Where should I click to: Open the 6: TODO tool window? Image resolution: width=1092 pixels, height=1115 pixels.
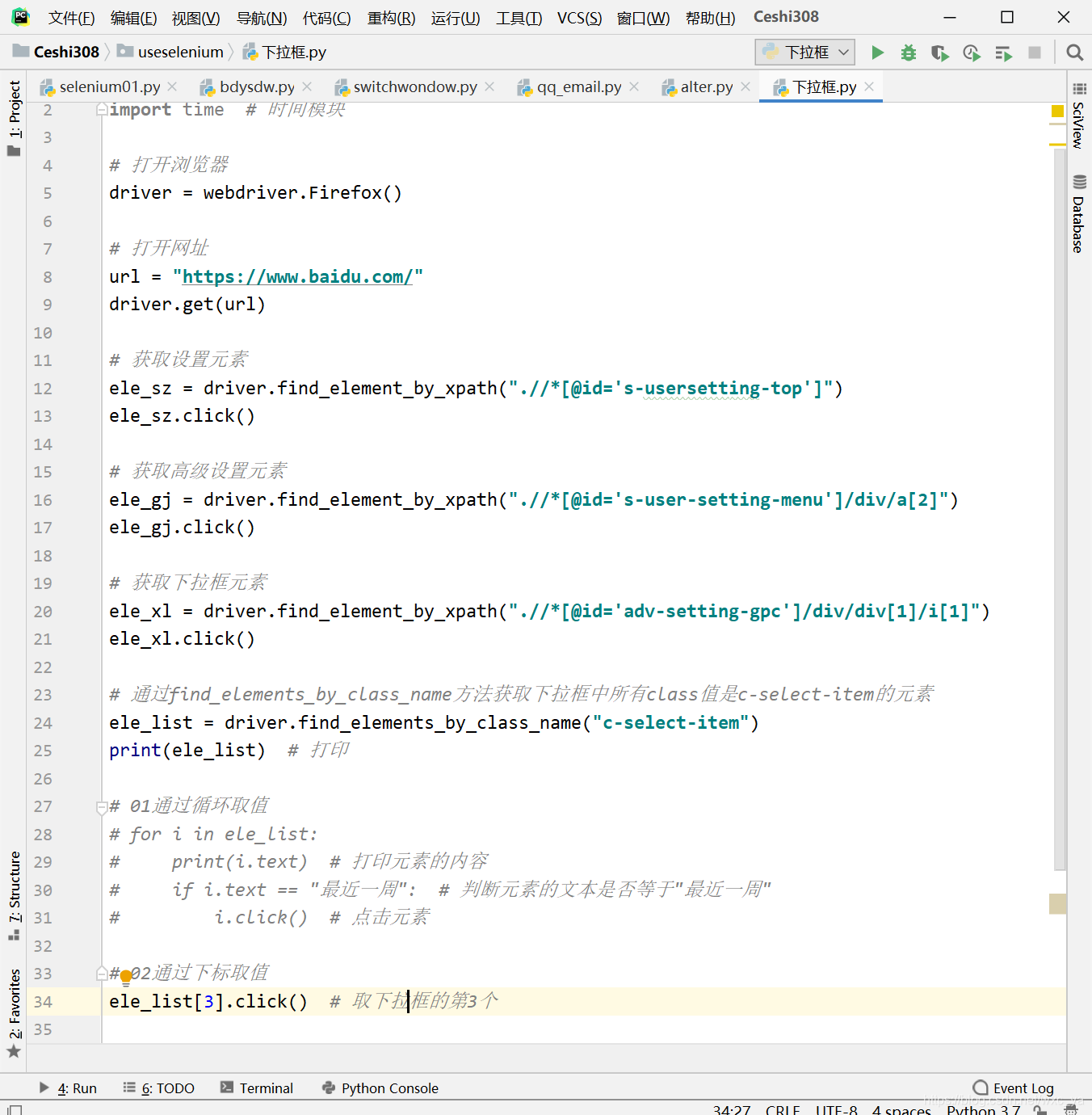click(159, 1088)
